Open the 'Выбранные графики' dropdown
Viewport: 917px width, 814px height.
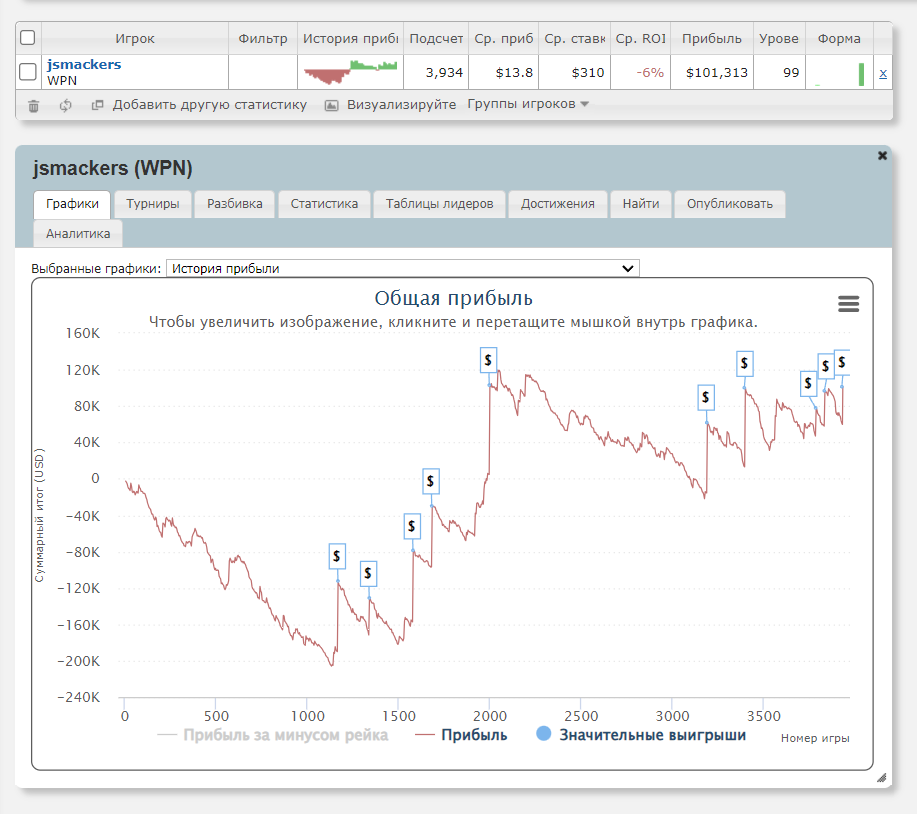(x=402, y=268)
